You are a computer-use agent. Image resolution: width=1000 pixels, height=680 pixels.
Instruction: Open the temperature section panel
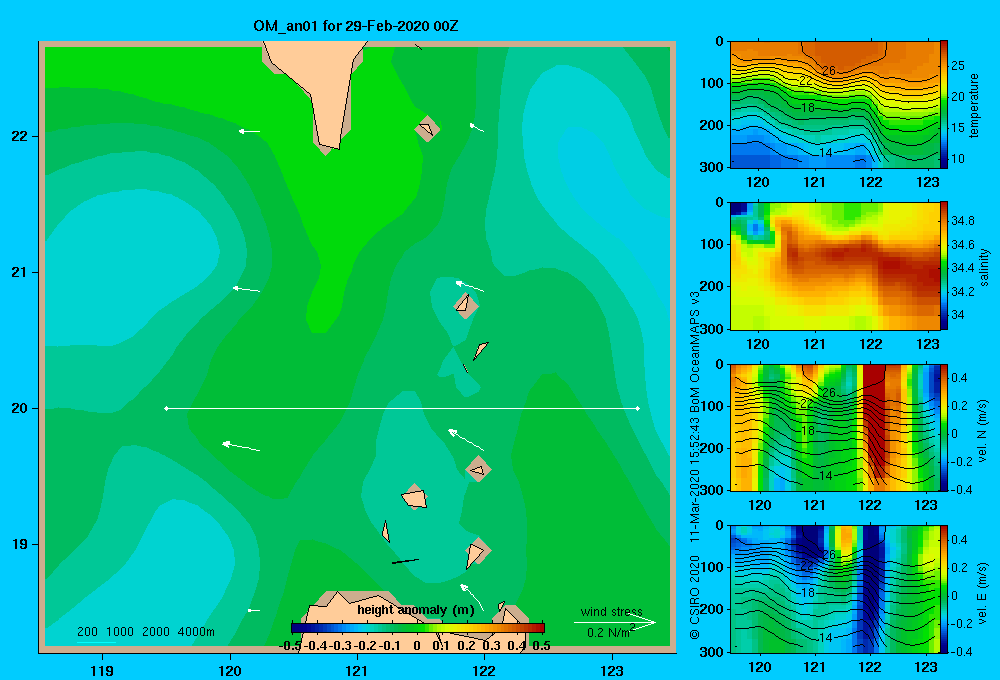click(835, 104)
